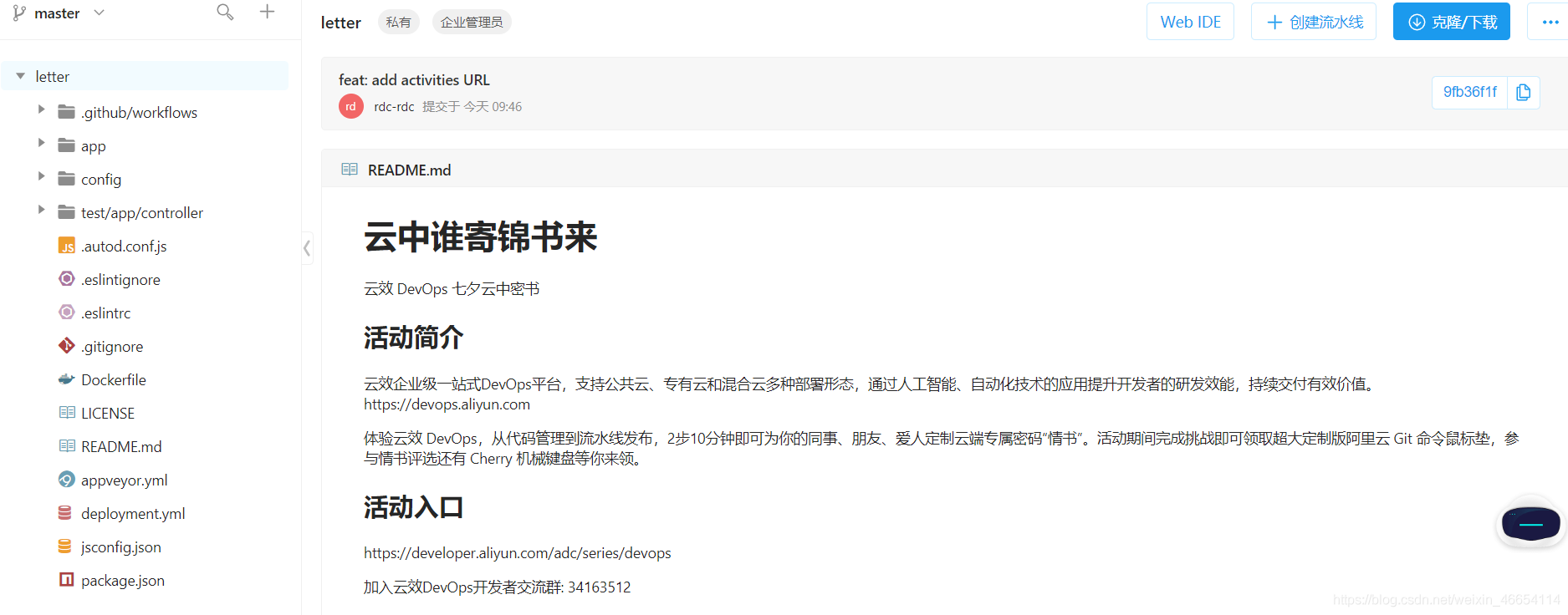Open the .eslintrc file

(106, 313)
